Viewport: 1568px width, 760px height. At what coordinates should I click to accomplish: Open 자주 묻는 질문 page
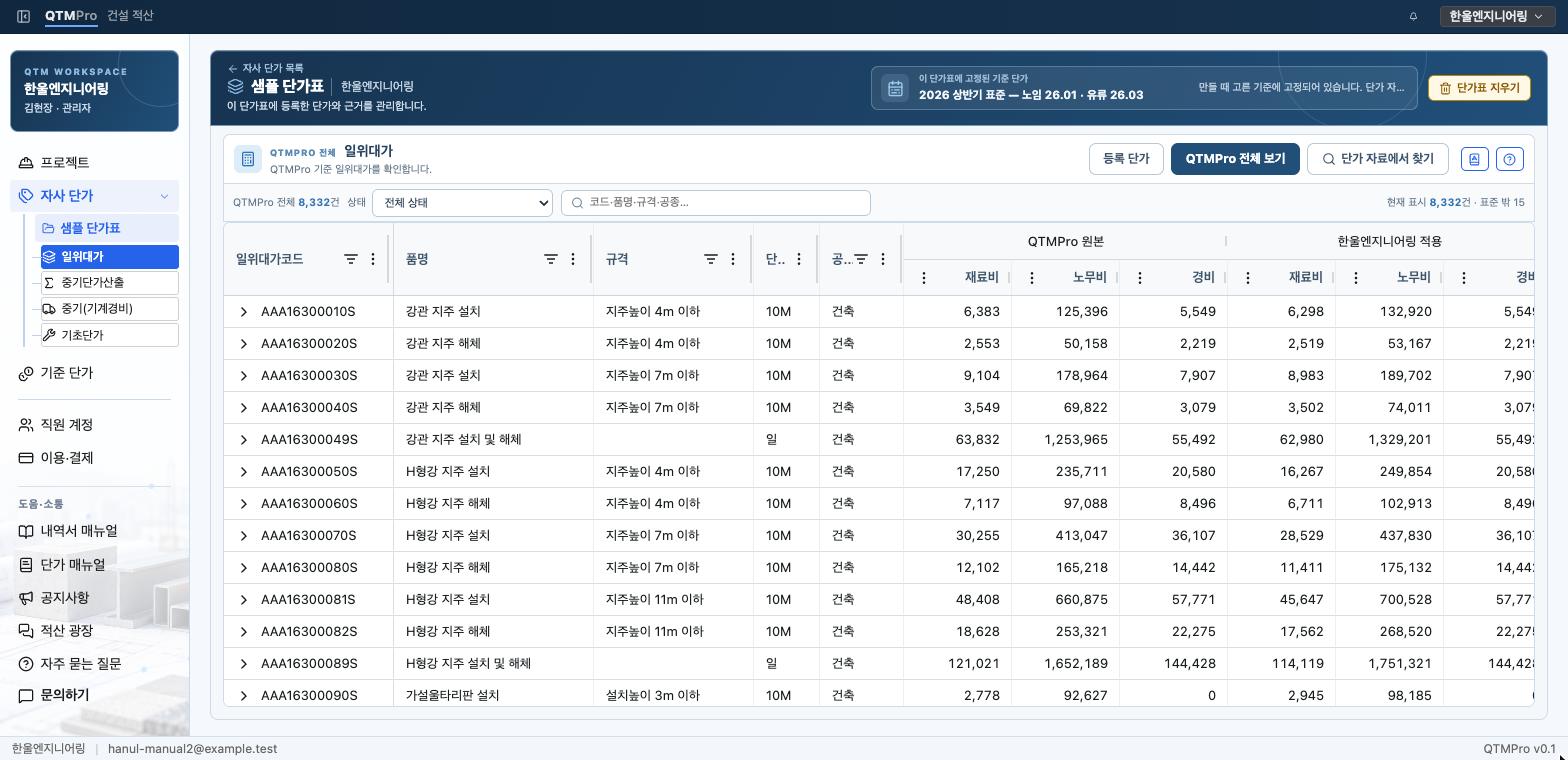pos(95,664)
